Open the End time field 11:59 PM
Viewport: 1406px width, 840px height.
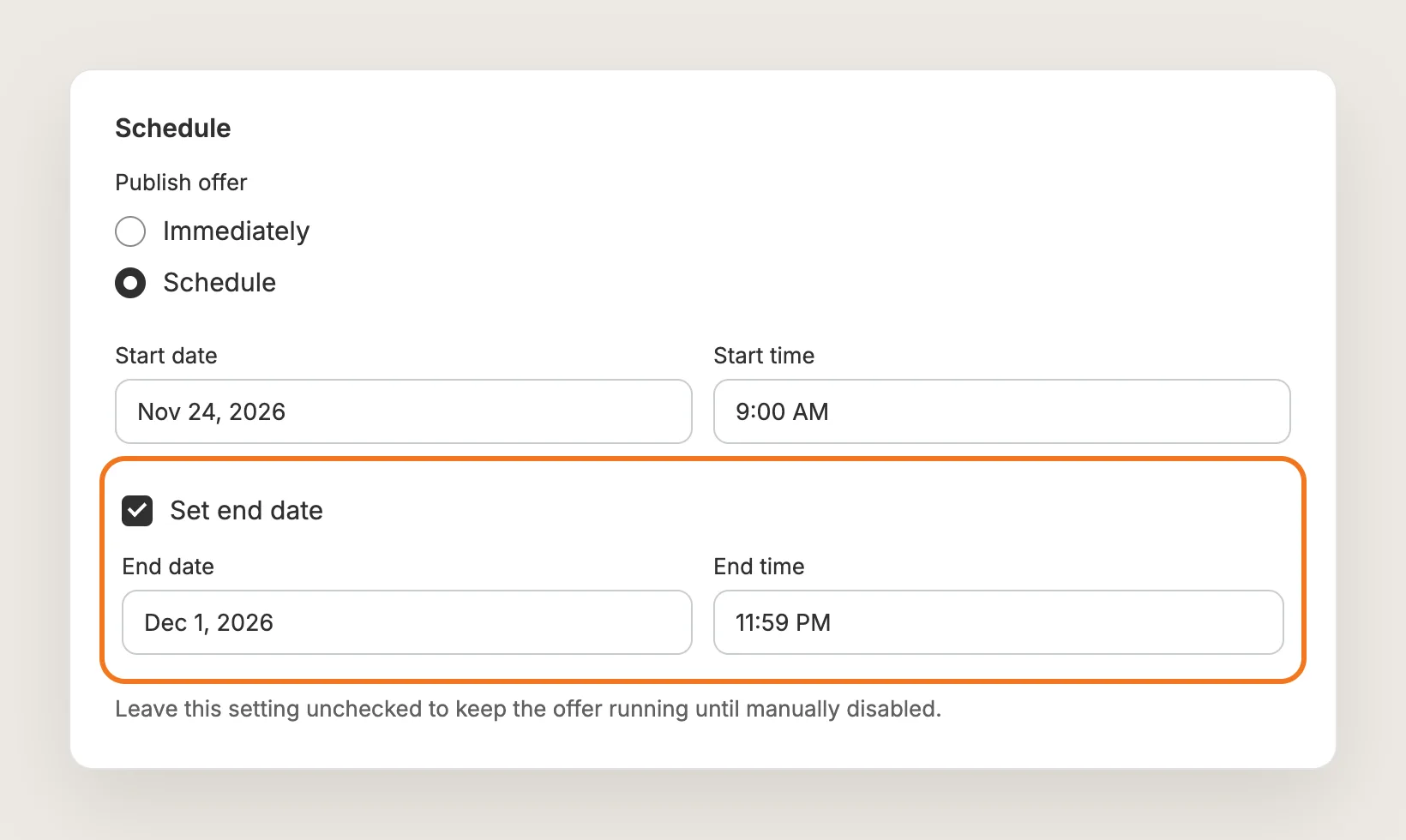[x=999, y=622]
